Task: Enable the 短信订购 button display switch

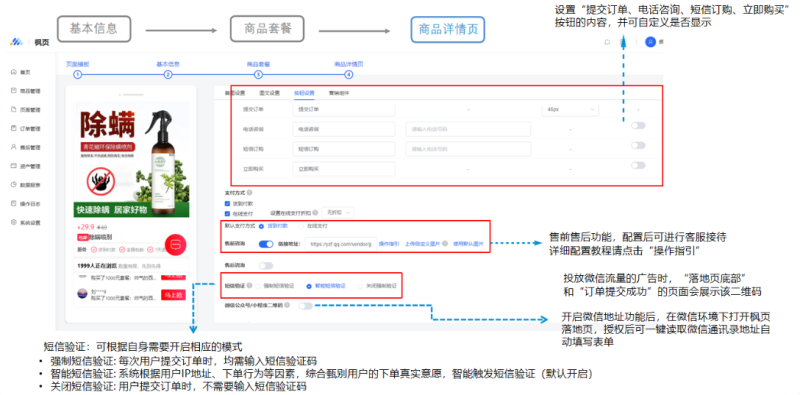Action: tap(638, 145)
